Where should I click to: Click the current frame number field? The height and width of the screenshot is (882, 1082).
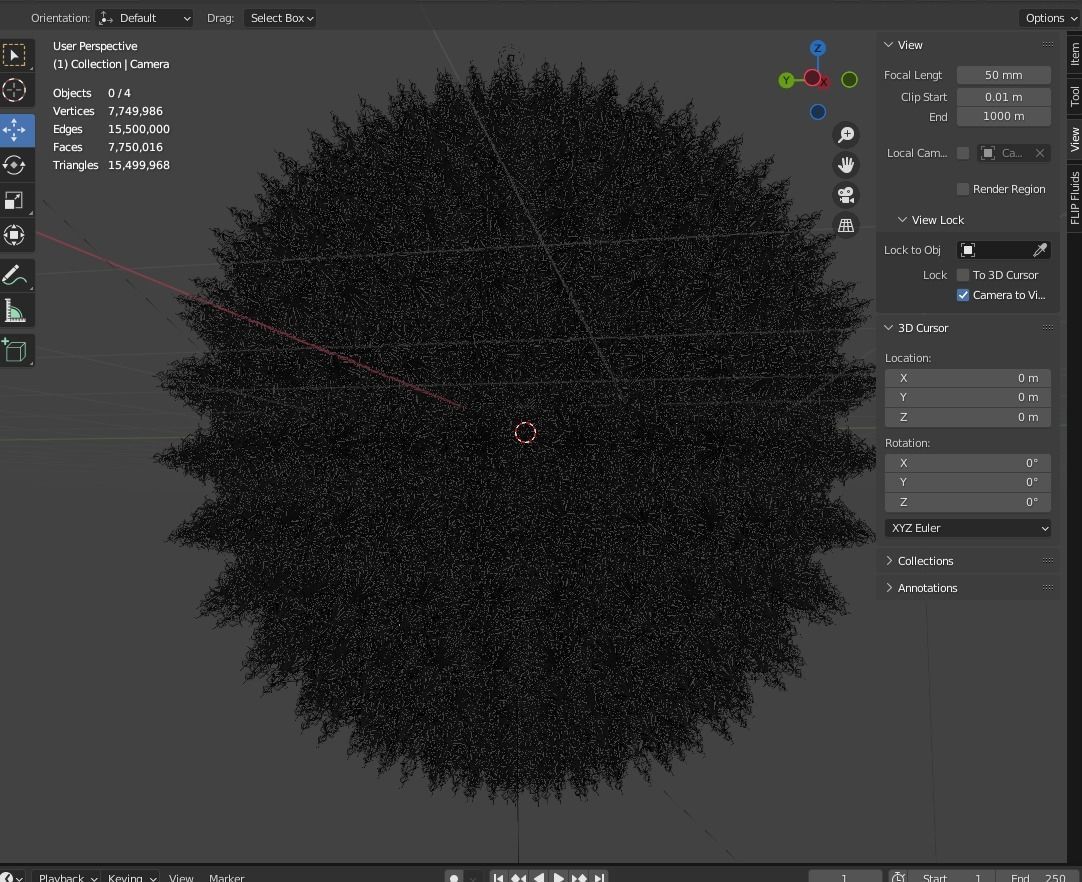(845, 878)
